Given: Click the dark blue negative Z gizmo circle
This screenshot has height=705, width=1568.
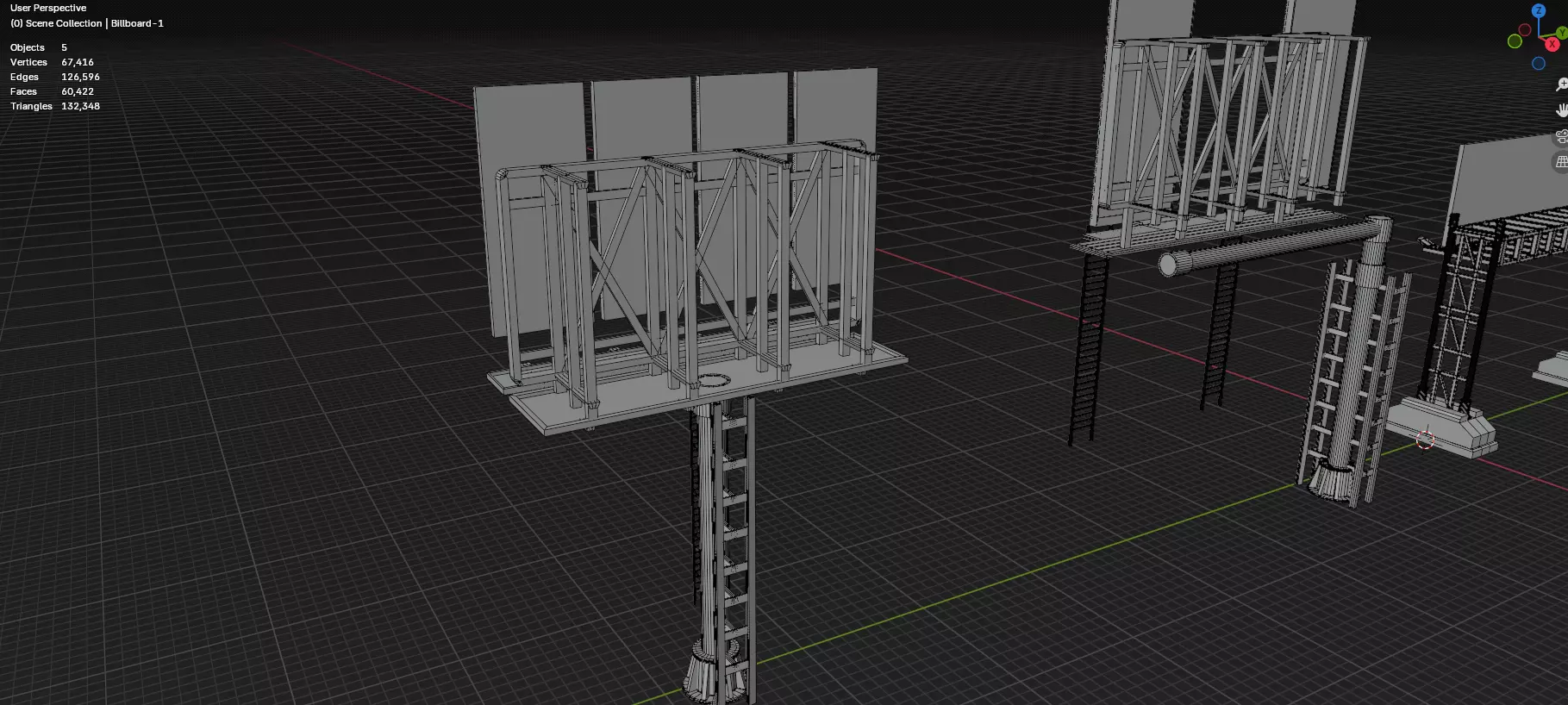Looking at the screenshot, I should click(x=1539, y=64).
